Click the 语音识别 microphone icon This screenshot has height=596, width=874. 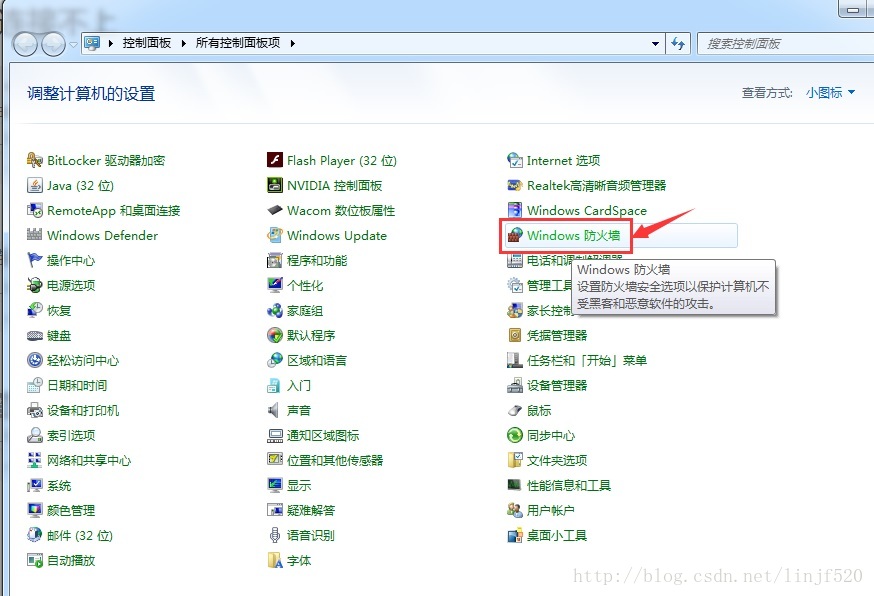[x=275, y=535]
